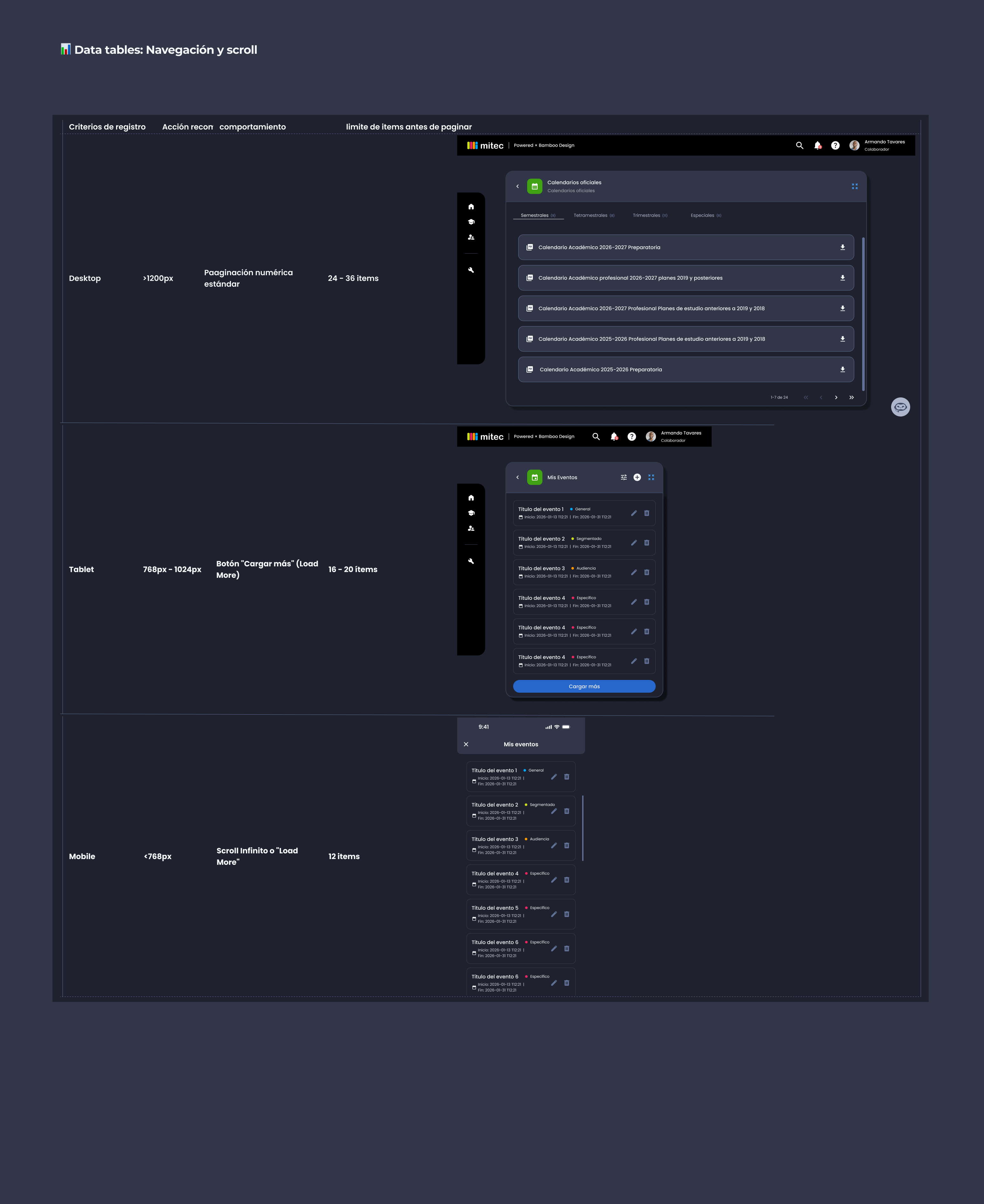Edit Titulo del evento 1 in tablet list

(634, 513)
